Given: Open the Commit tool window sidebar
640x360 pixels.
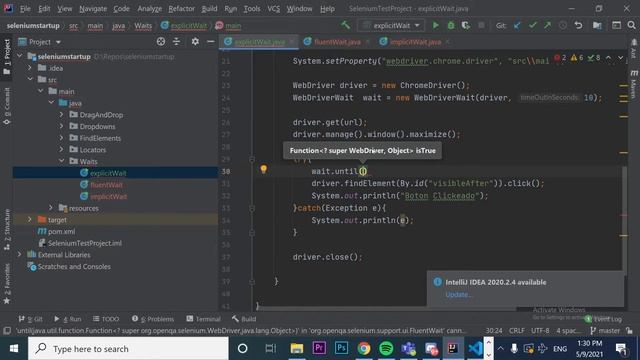Looking at the screenshot, I should [x=7, y=105].
